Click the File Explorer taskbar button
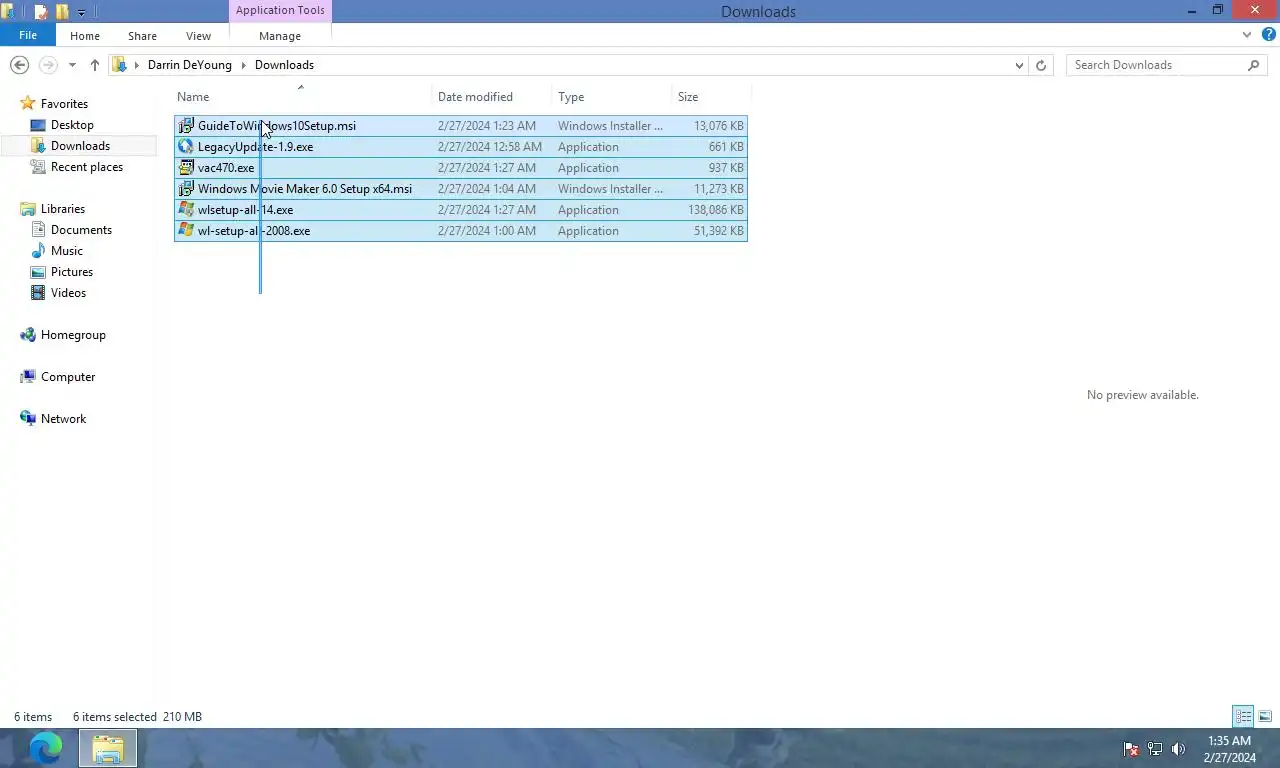This screenshot has width=1280, height=768. point(108,748)
